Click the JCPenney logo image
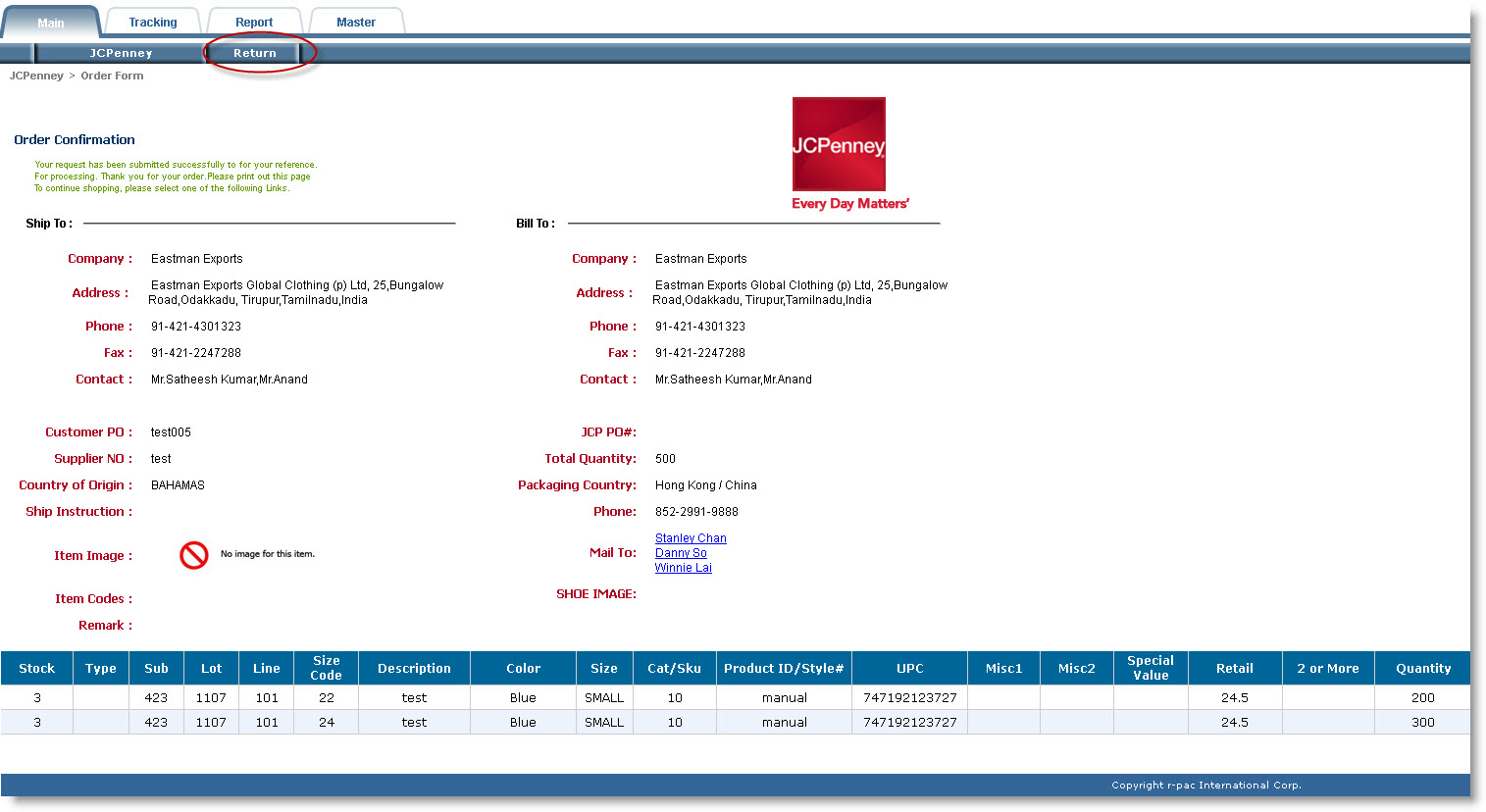The width and height of the screenshot is (1486, 812). pos(839,144)
